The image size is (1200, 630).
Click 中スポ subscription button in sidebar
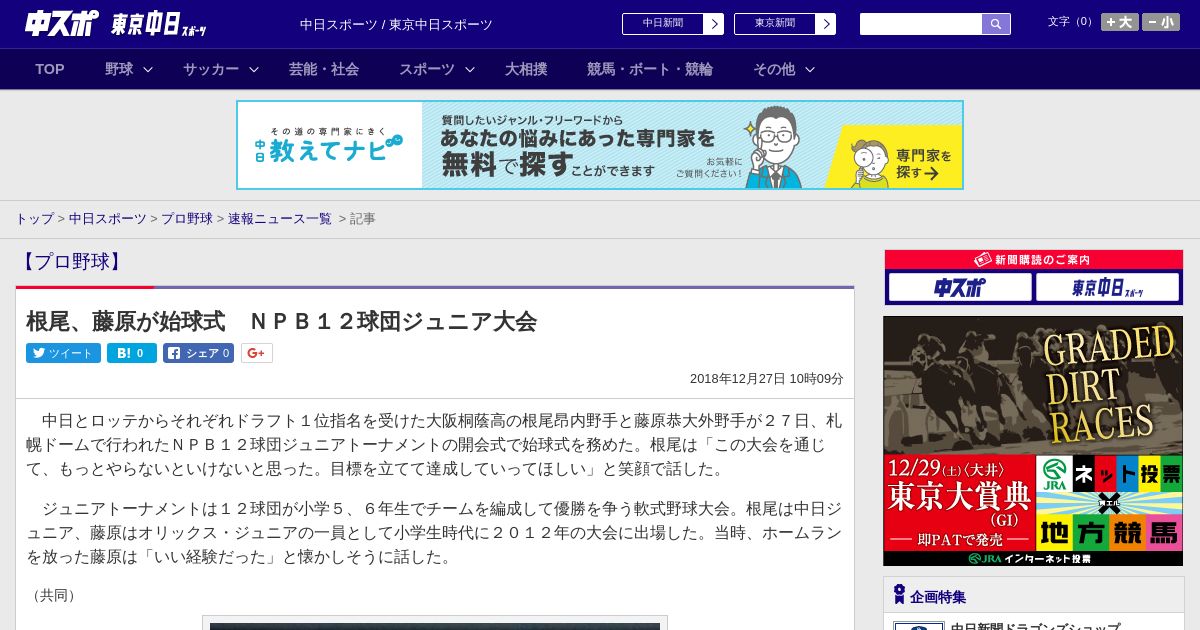pyautogui.click(x=960, y=287)
